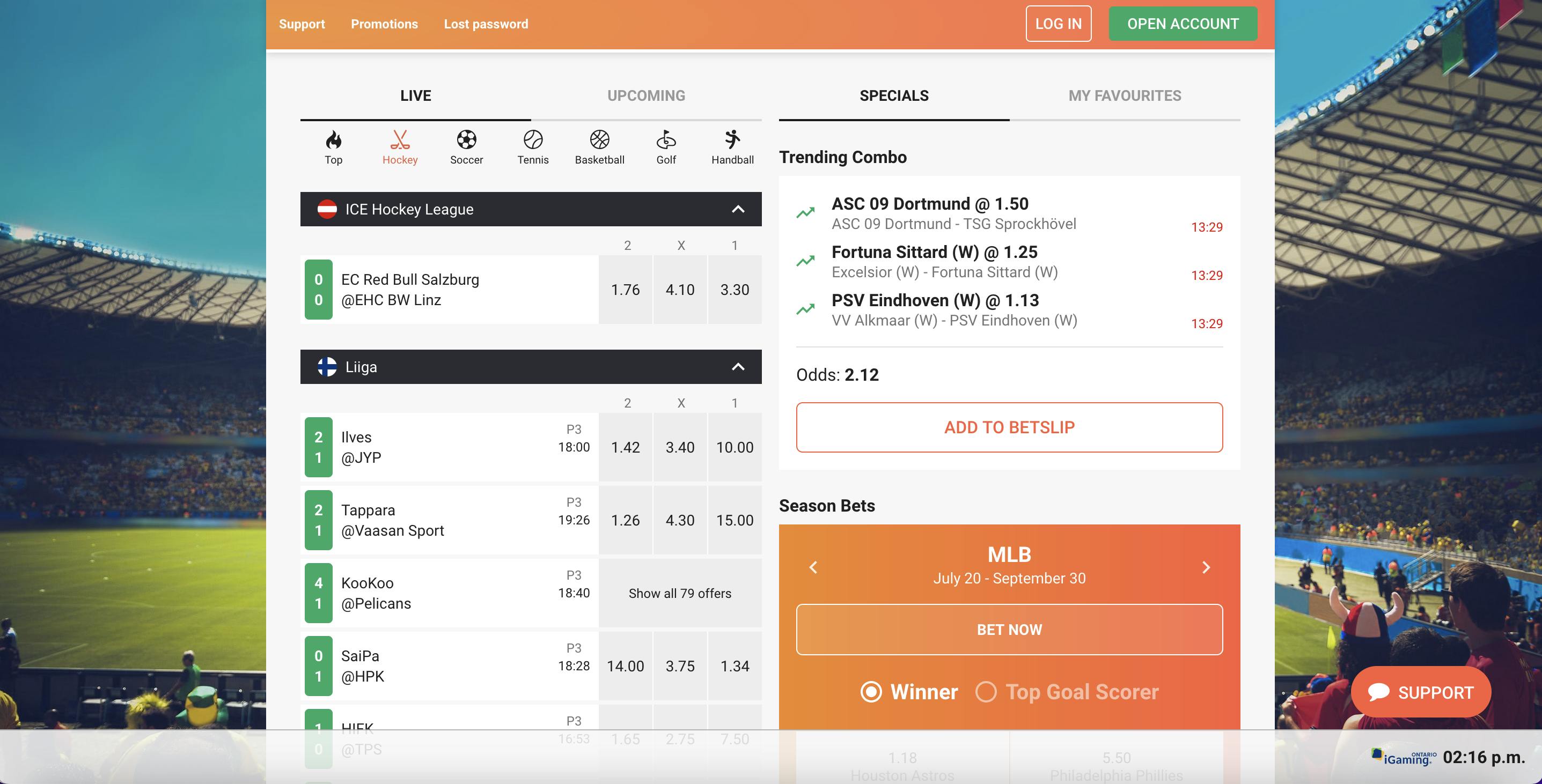
Task: Switch to the UPCOMING tab
Action: (646, 96)
